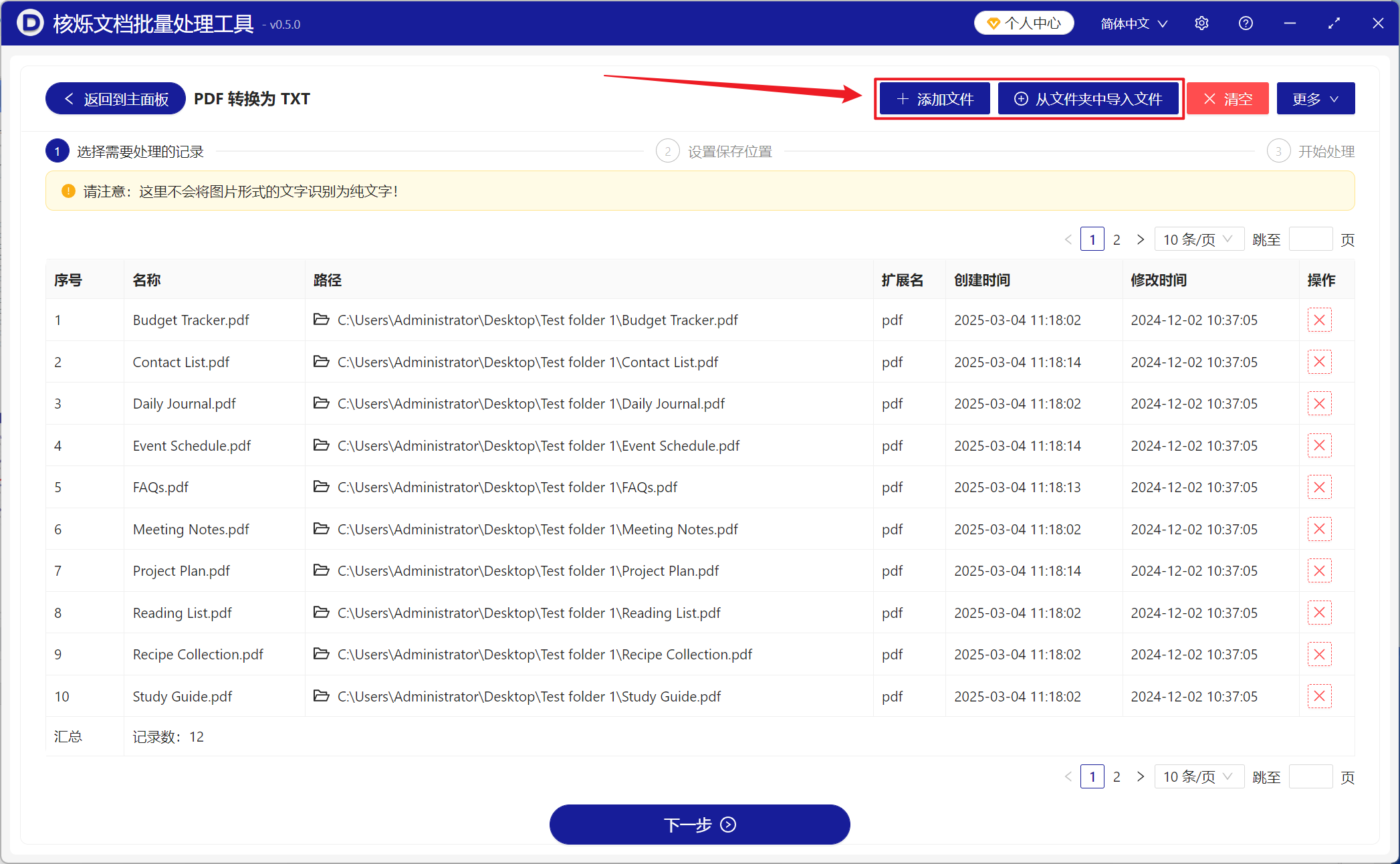
Task: Open folder icon for FAQs.pdf path
Action: coord(322,487)
